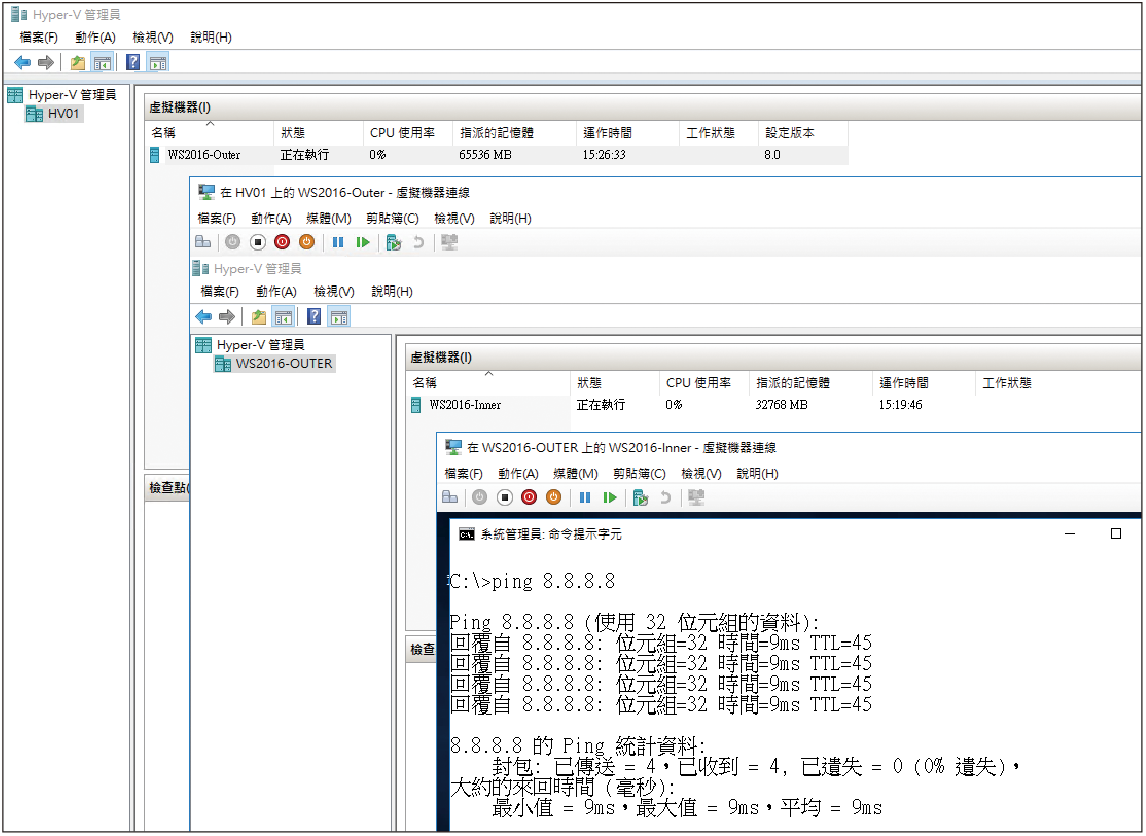
Task: Open 檢視(V) menu in the nested Hyper-V Manager
Action: (334, 292)
